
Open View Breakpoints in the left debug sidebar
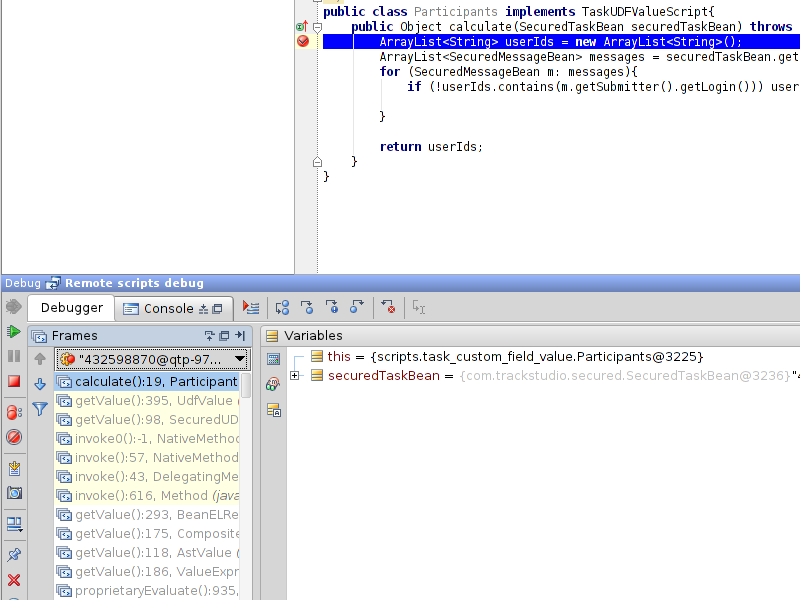point(14,411)
